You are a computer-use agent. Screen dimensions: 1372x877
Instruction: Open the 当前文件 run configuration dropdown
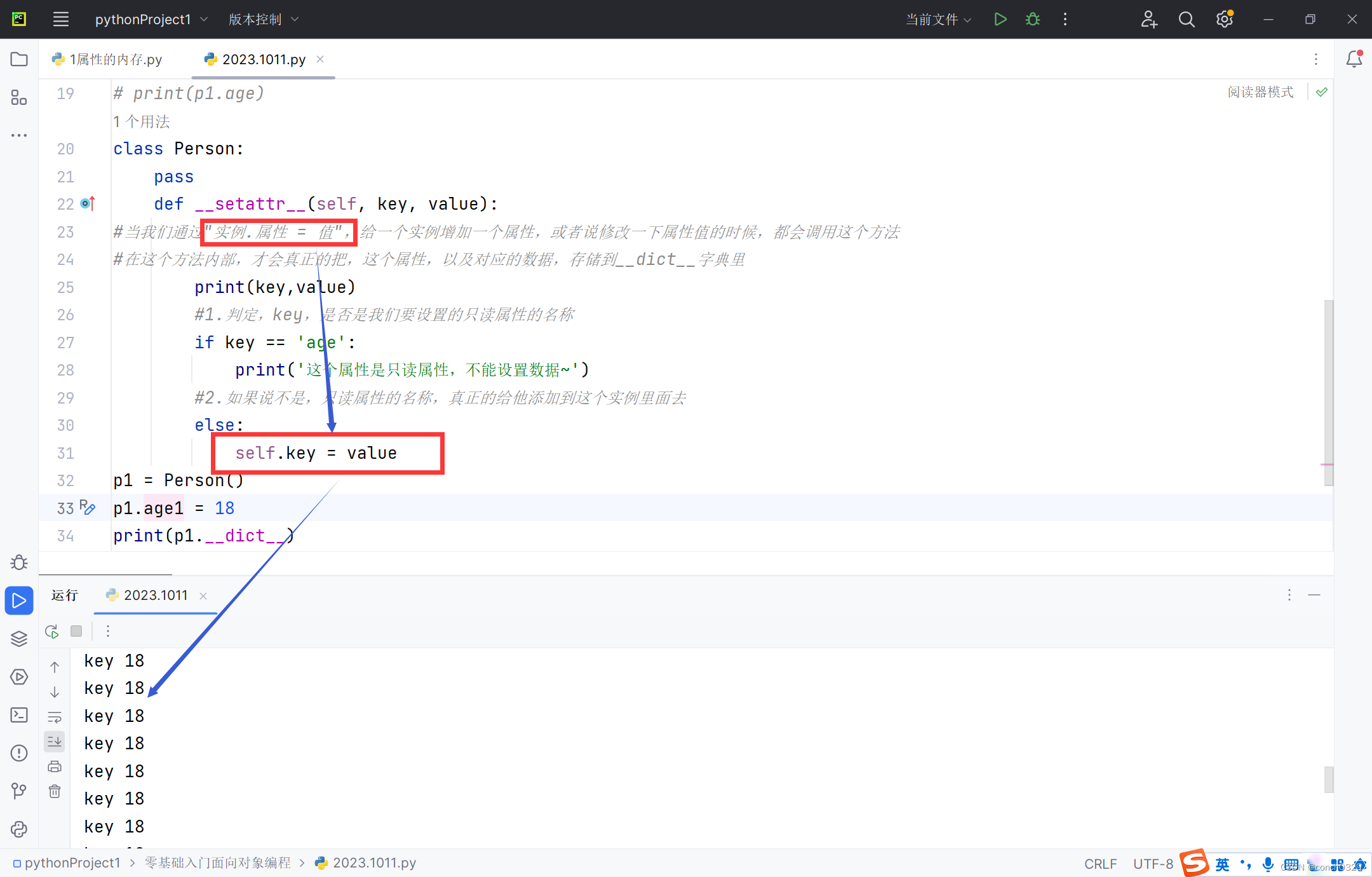[x=938, y=19]
